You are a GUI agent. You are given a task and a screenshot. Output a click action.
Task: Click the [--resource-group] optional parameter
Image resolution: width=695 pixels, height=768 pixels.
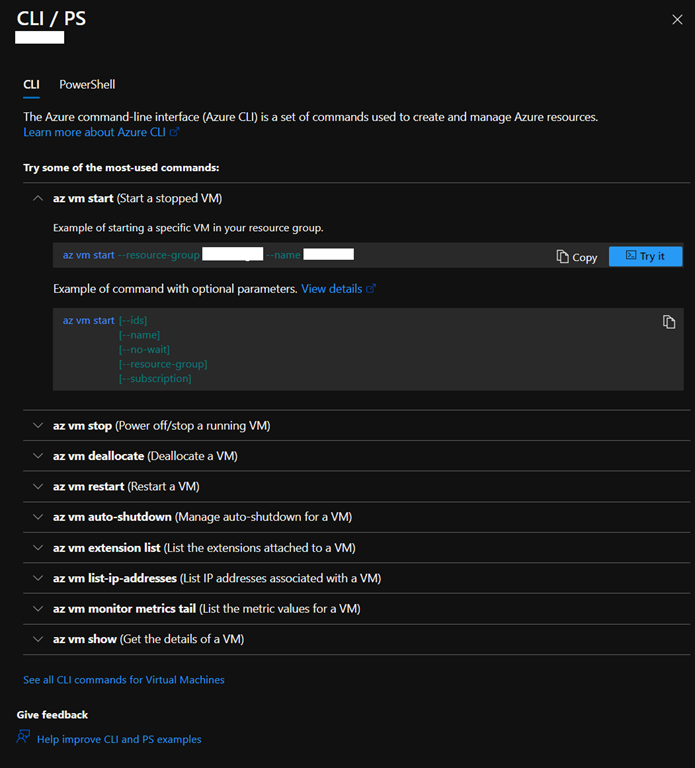click(x=163, y=364)
